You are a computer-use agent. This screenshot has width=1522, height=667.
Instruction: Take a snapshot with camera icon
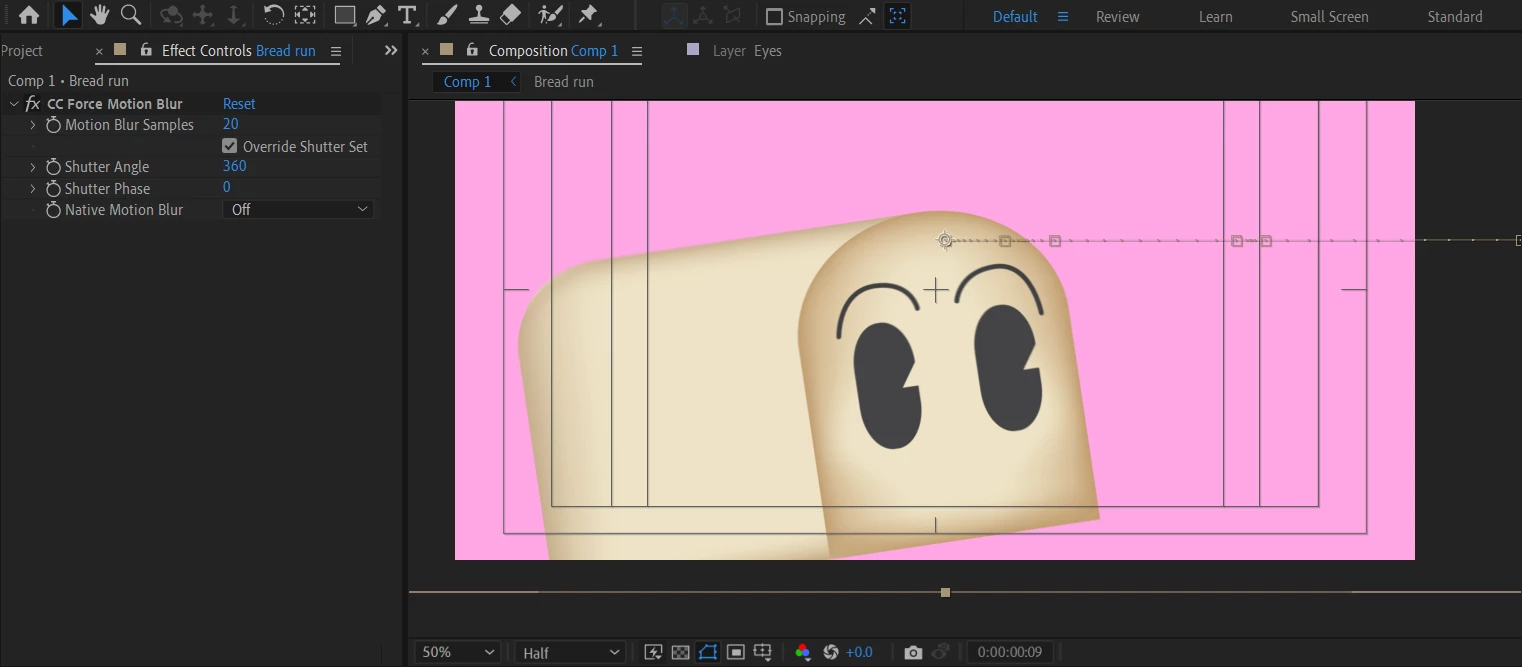coord(912,652)
